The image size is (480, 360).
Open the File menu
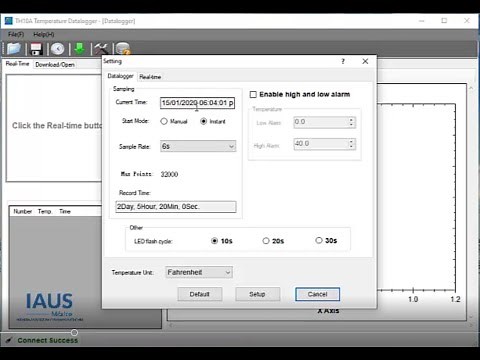click(16, 34)
